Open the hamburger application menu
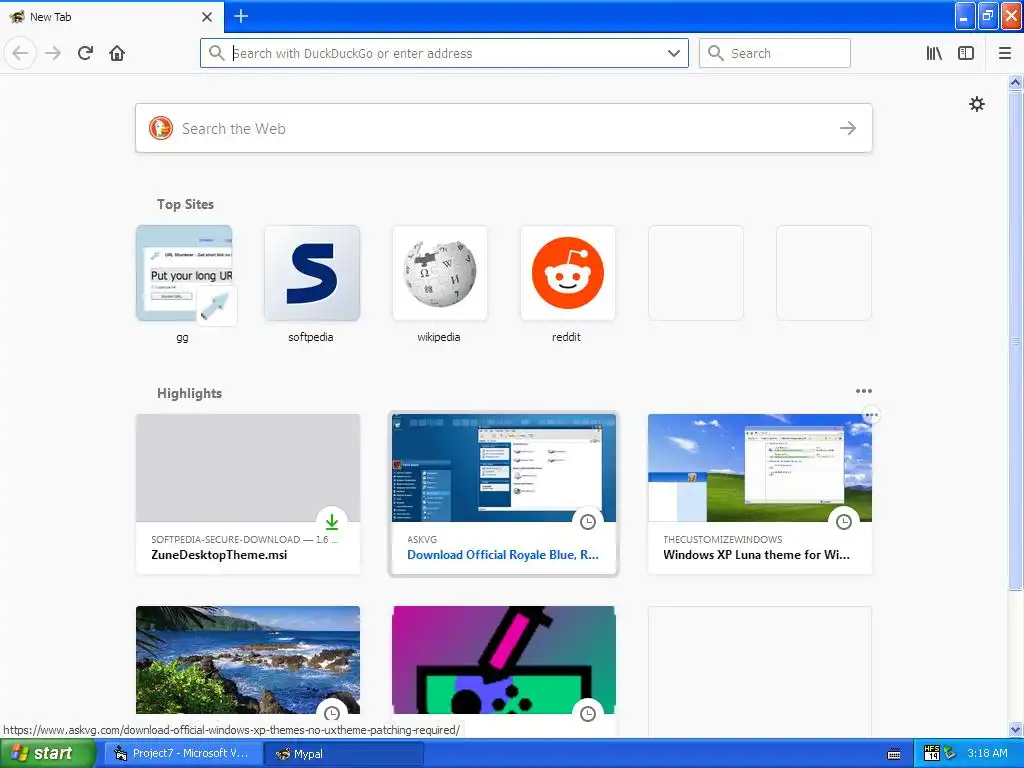The image size is (1024, 768). pyautogui.click(x=1005, y=53)
